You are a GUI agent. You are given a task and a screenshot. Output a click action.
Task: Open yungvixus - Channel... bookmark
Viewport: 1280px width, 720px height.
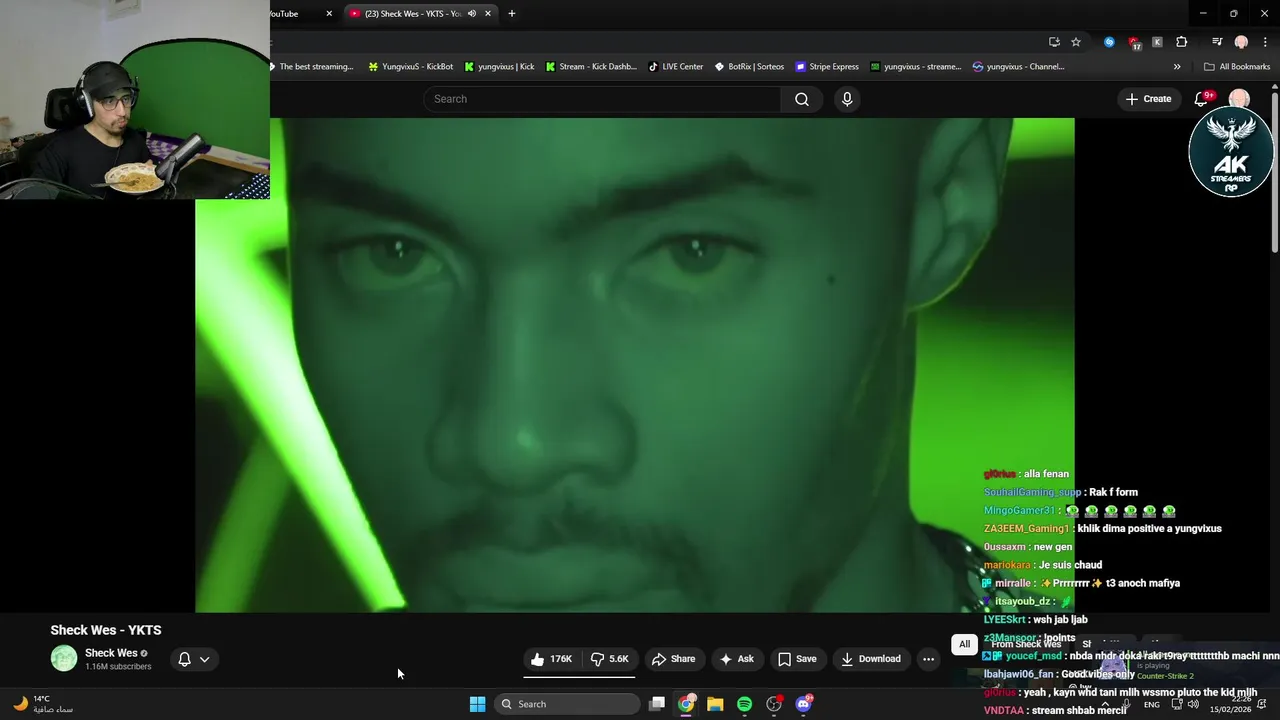[x=1018, y=67]
